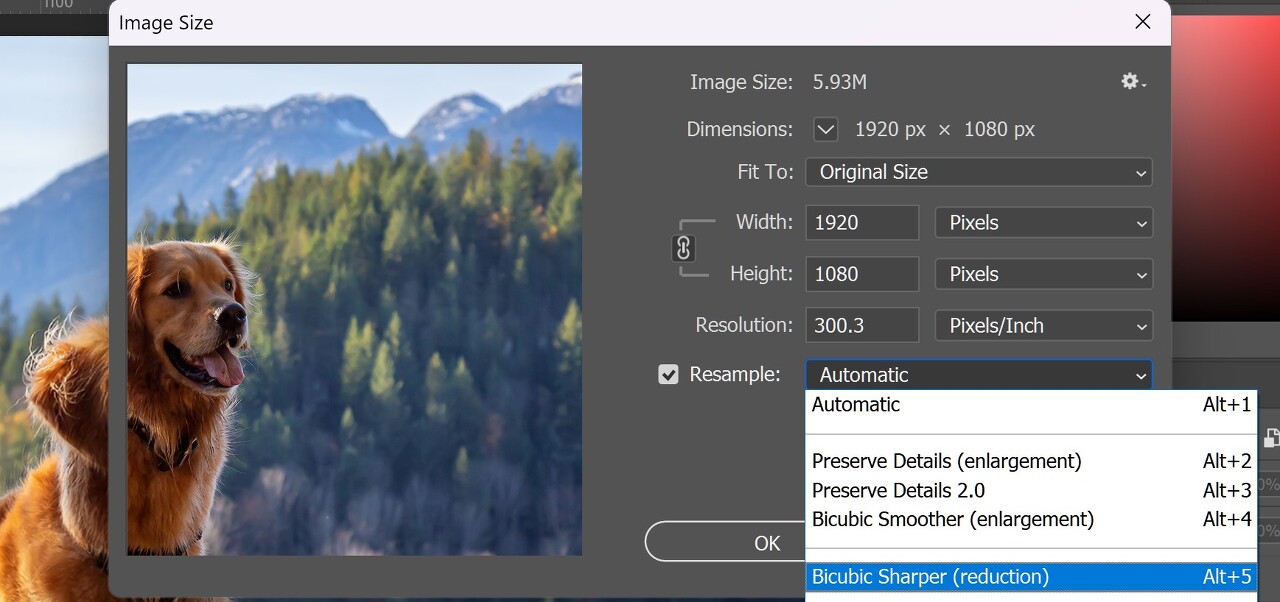Expand the Dimensions unit dropdown arrow
Viewport: 1280px width, 602px height.
coord(825,130)
